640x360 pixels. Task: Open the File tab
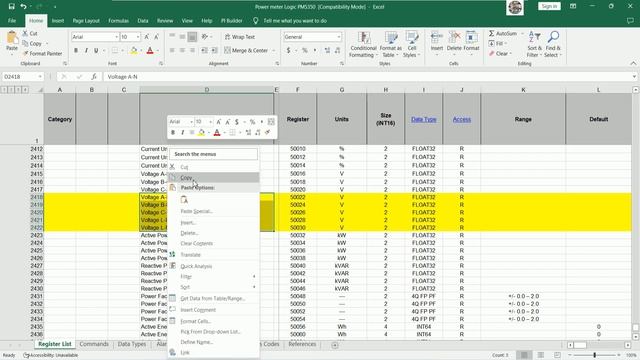[x=12, y=21]
